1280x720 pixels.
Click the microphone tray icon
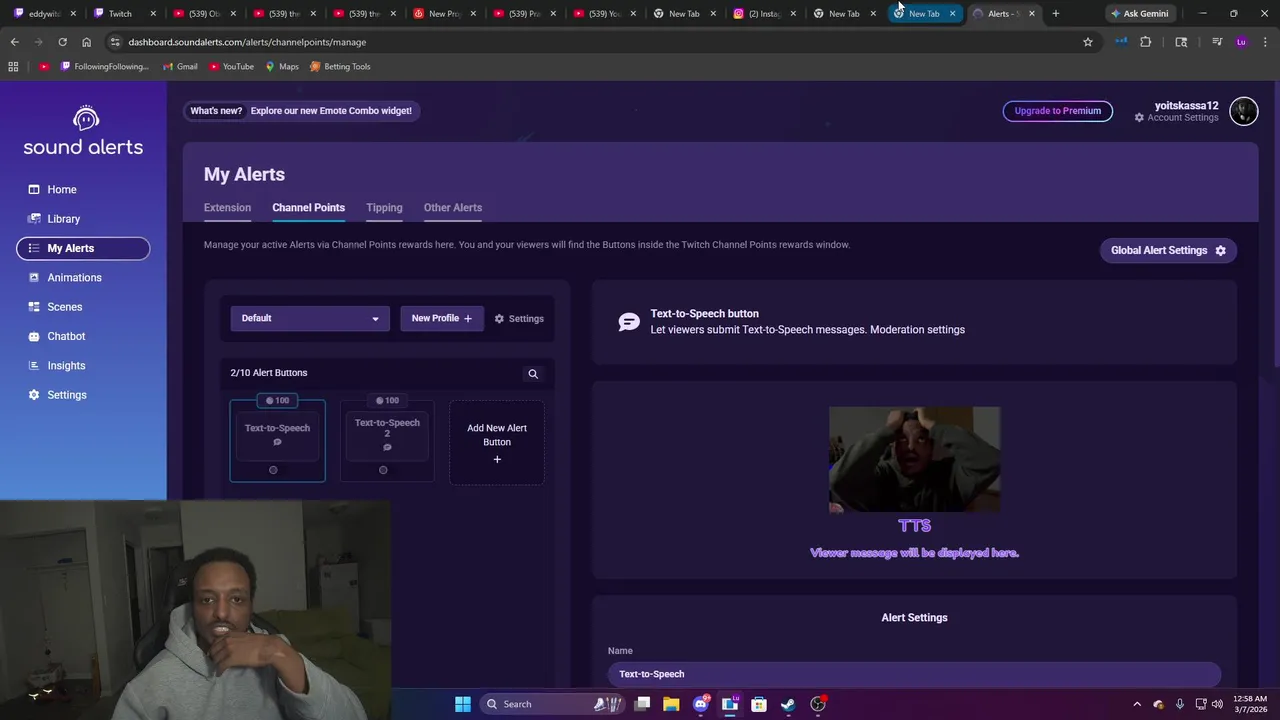pos(1180,704)
